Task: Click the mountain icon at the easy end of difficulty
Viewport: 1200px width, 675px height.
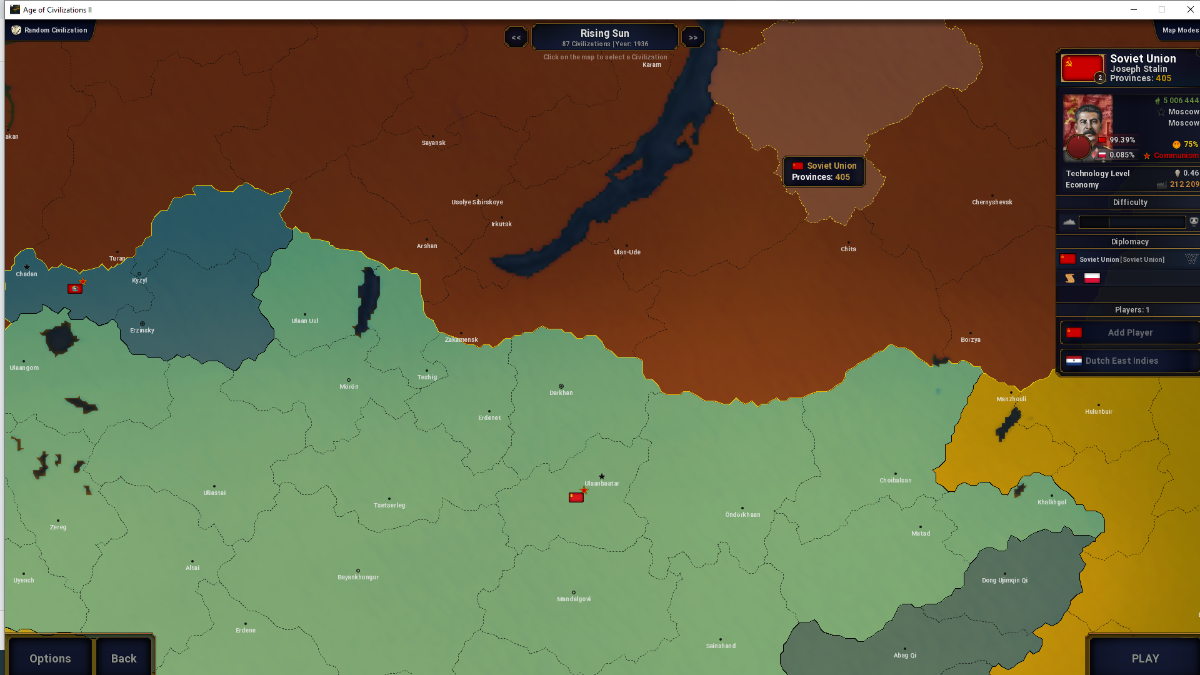Action: coord(1069,222)
